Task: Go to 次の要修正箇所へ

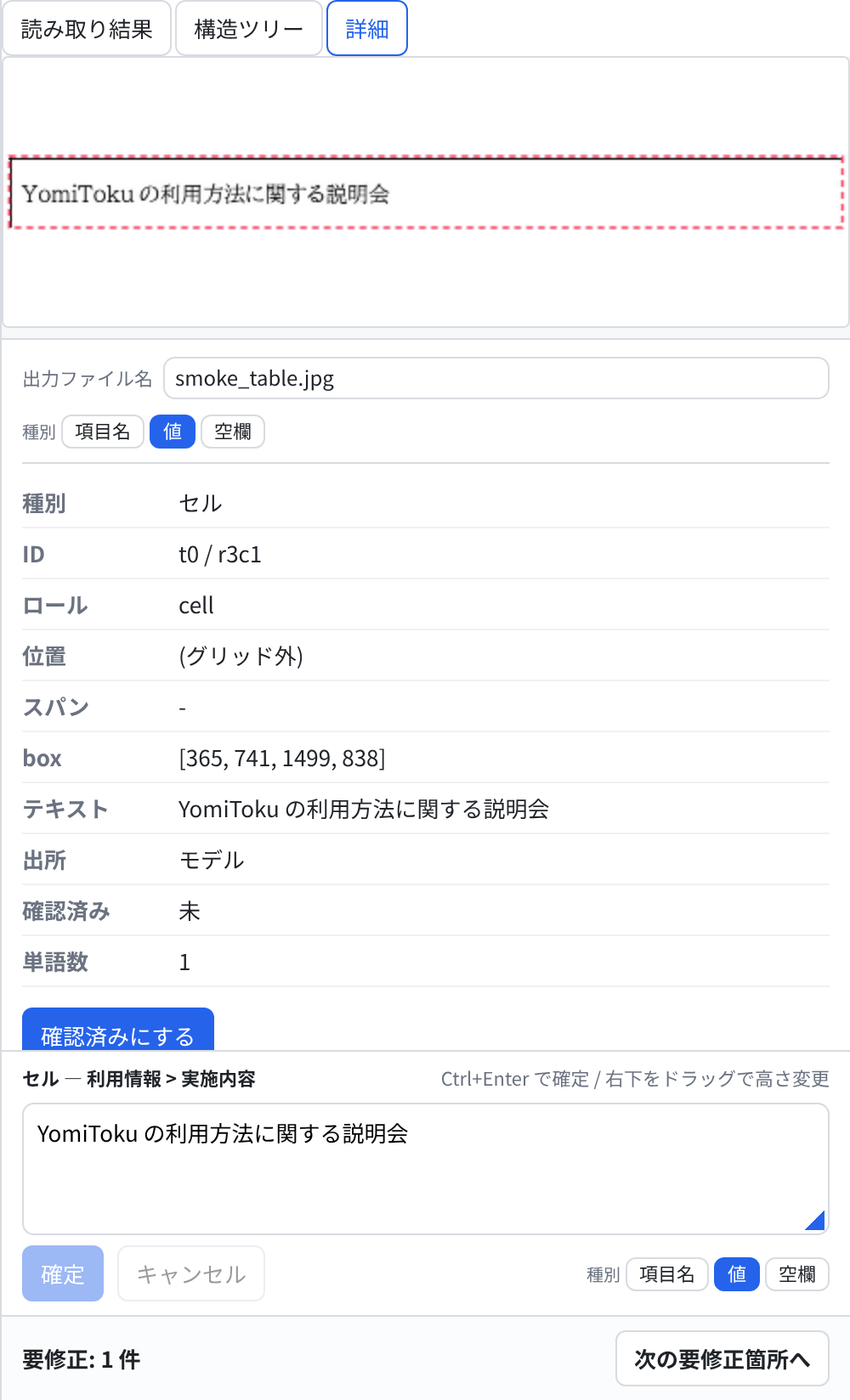Action: (722, 1358)
